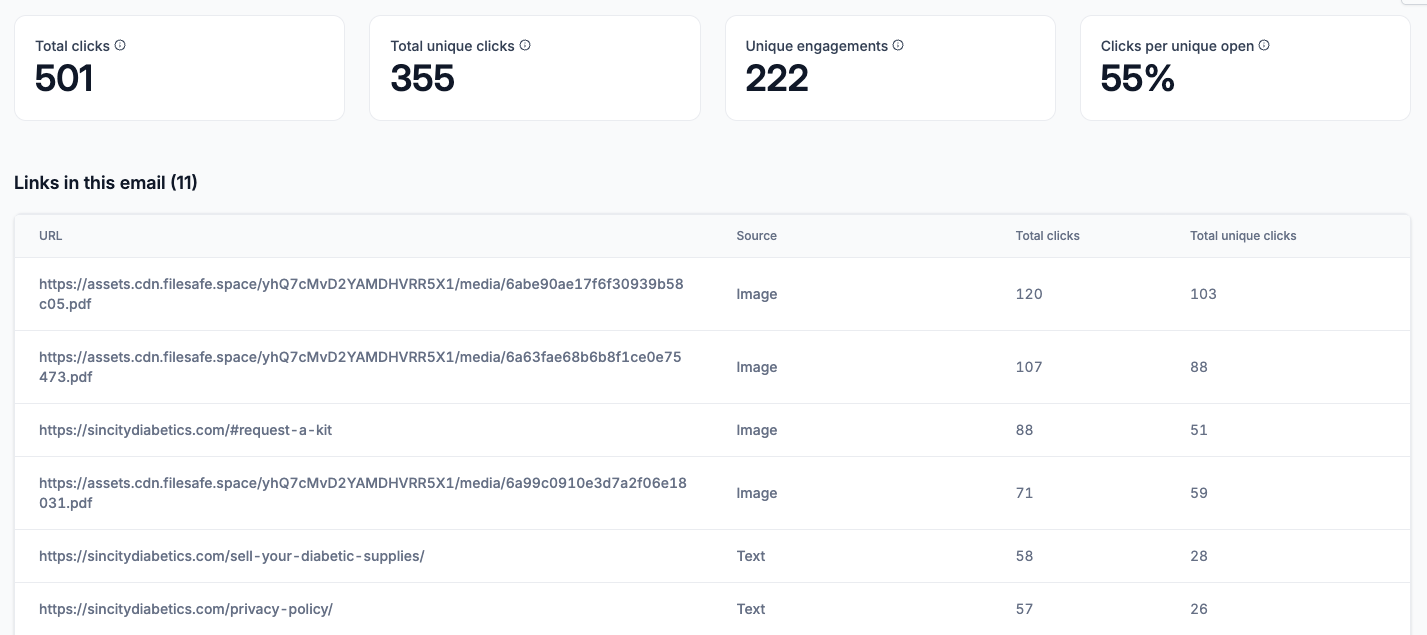
Task: Click total clicks cell showing 120
Action: [1029, 294]
